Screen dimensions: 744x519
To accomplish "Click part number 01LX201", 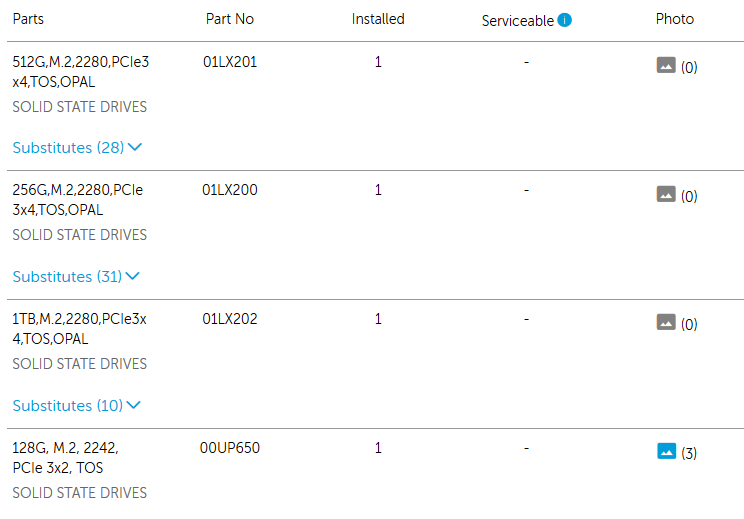I will point(230,62).
